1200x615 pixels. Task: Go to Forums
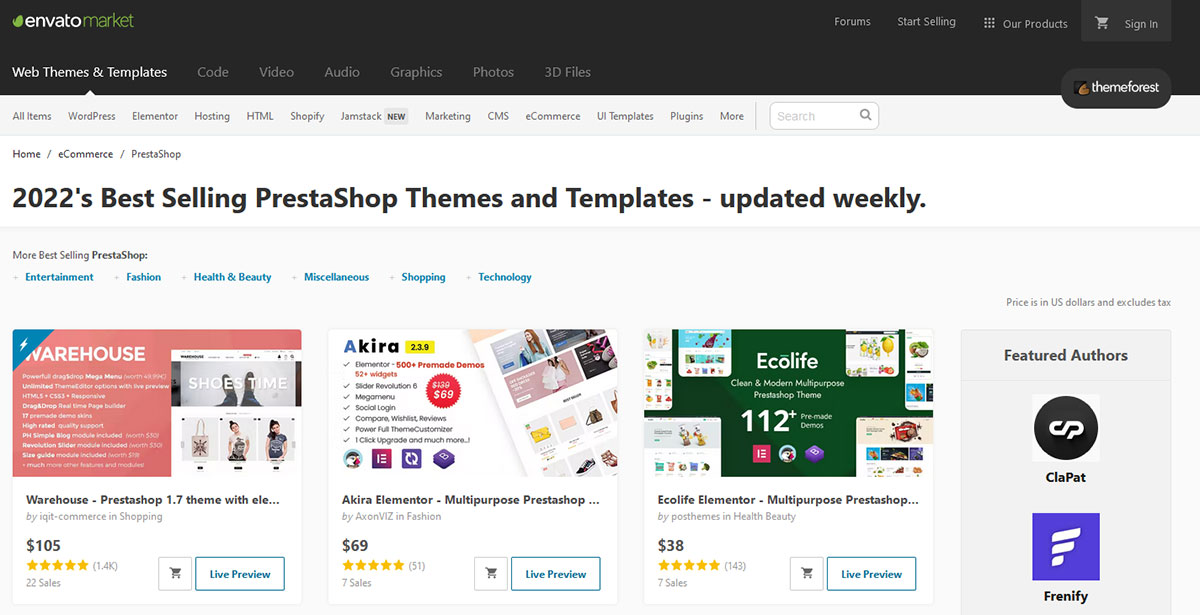pos(852,22)
